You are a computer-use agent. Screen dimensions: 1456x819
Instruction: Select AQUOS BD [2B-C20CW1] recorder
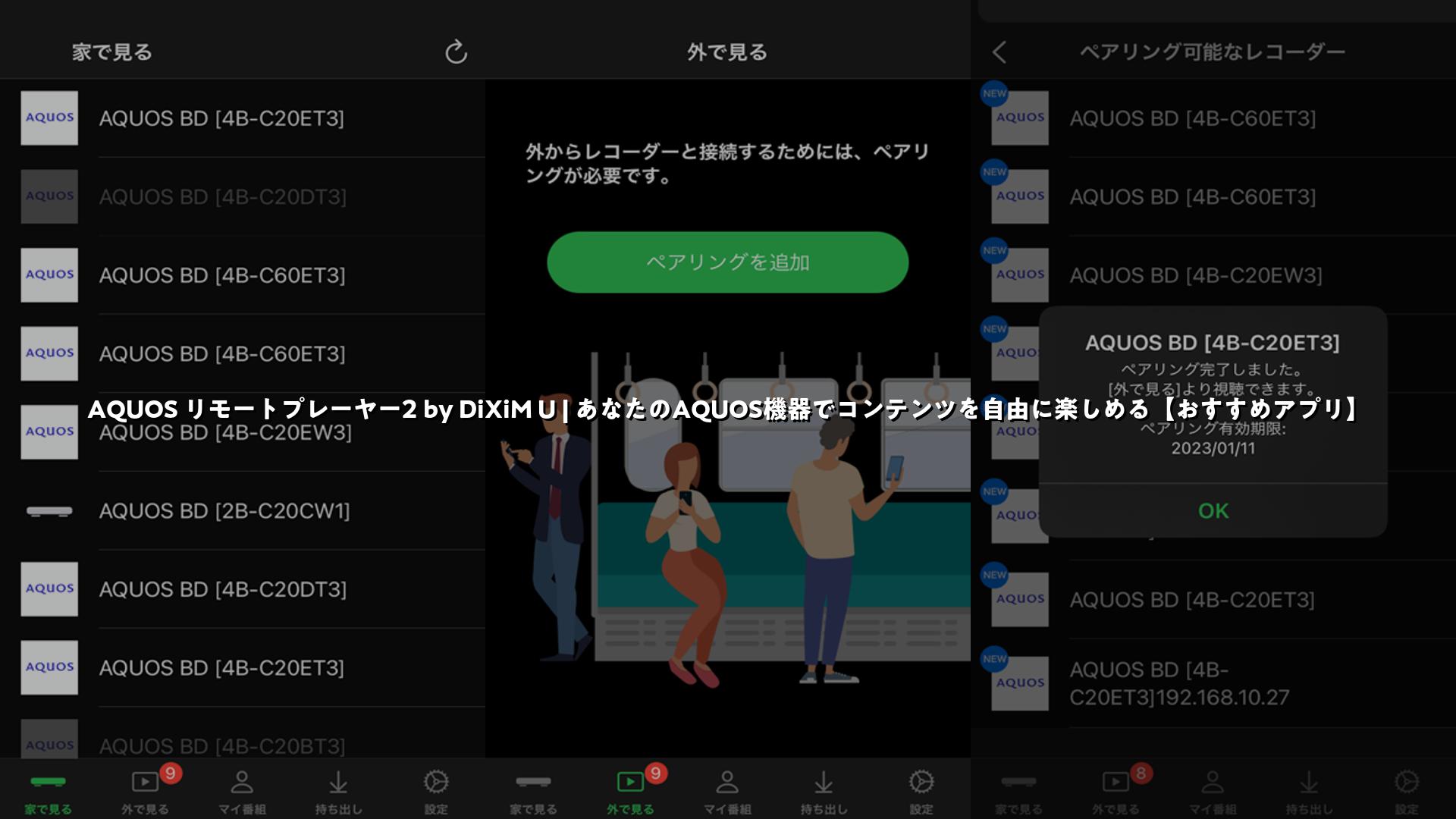pos(243,511)
